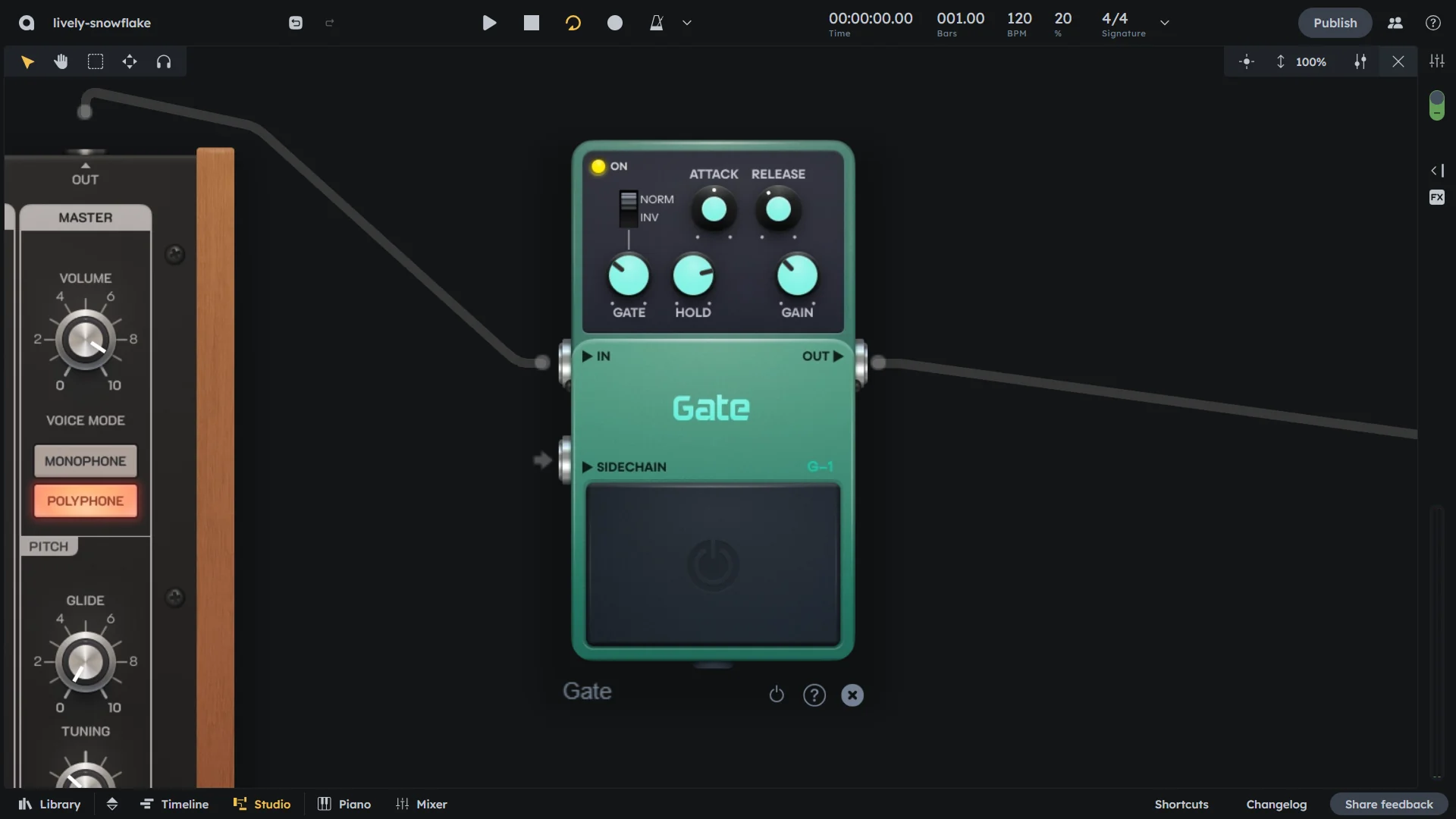1456x819 pixels.
Task: Expand the metronome options chevron
Action: [x=686, y=23]
